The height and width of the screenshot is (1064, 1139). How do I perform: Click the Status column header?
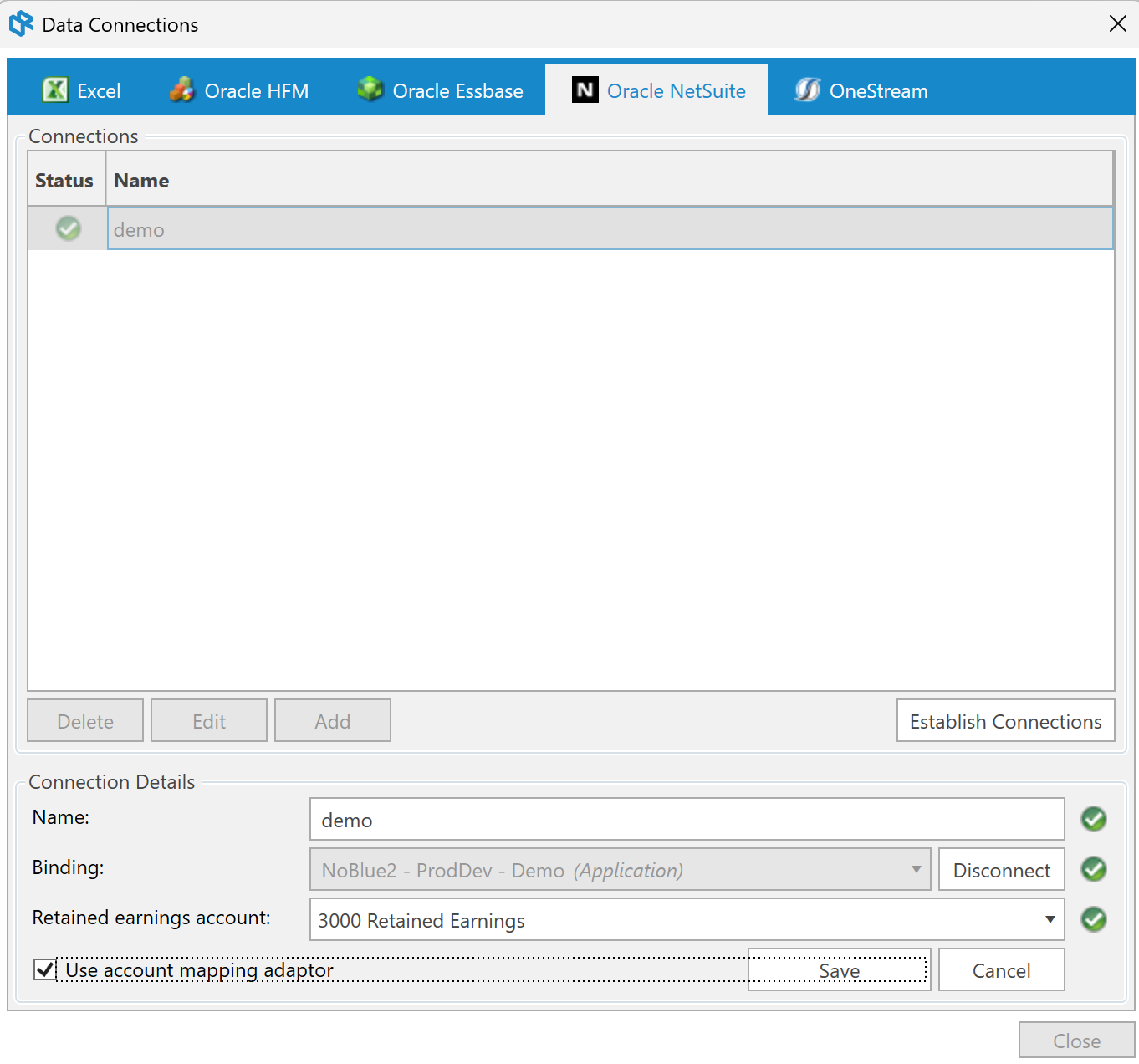click(67, 180)
